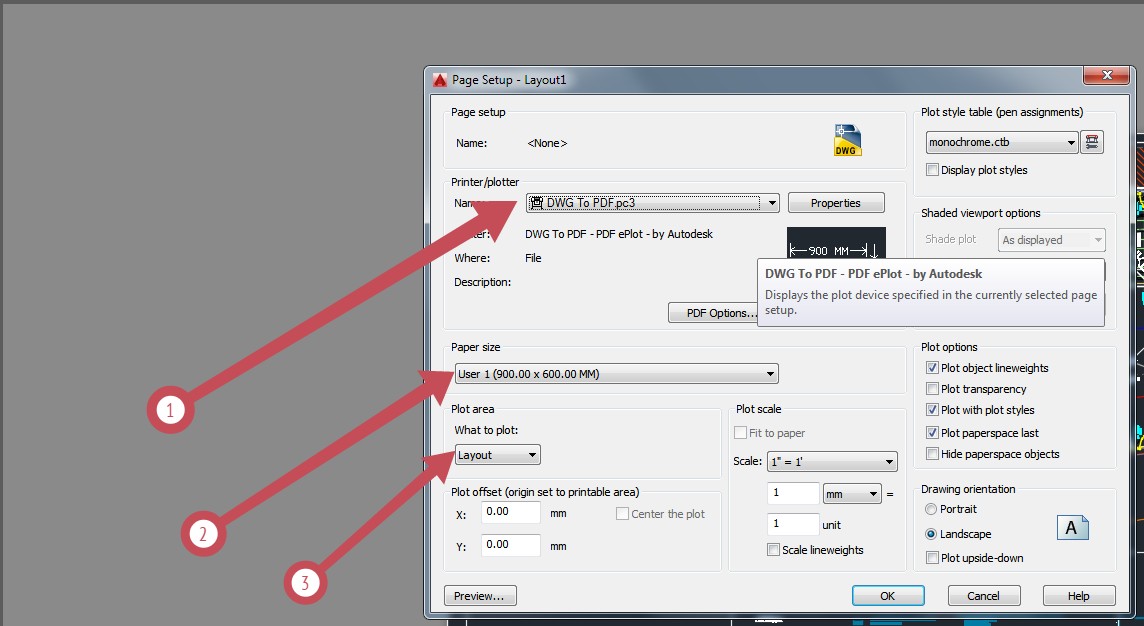Screen dimensions: 1144x626
Task: Toggle Plot paperspace last checkbox
Action: 932,433
